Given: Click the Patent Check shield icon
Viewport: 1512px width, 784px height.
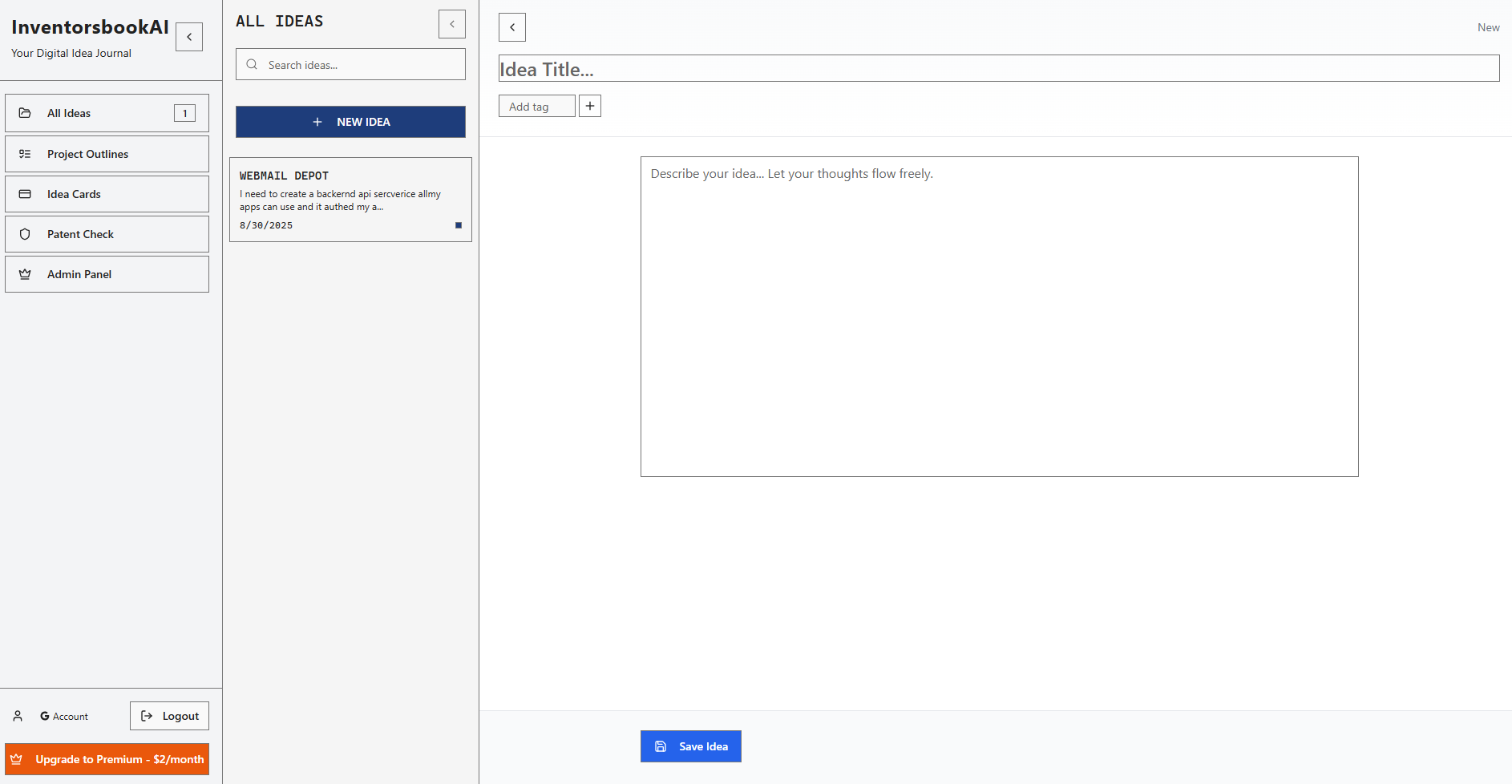Looking at the screenshot, I should tap(25, 234).
